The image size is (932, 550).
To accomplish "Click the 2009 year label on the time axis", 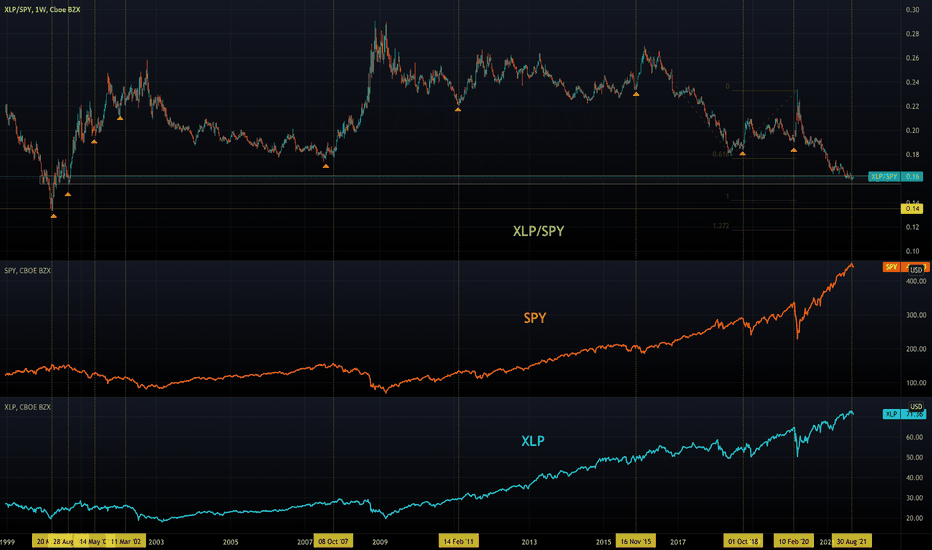I will [x=380, y=542].
